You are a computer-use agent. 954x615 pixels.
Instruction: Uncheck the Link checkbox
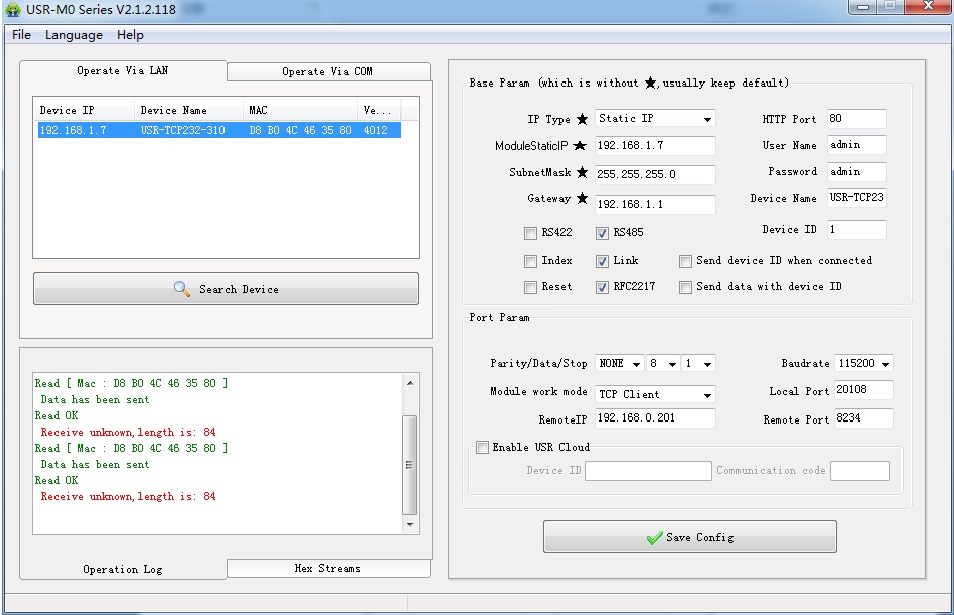pos(602,261)
